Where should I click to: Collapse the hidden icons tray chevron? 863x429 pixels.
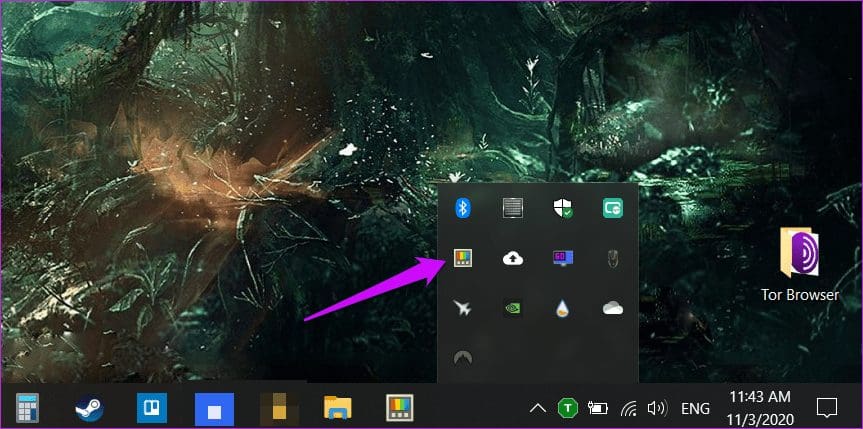pyautogui.click(x=537, y=408)
